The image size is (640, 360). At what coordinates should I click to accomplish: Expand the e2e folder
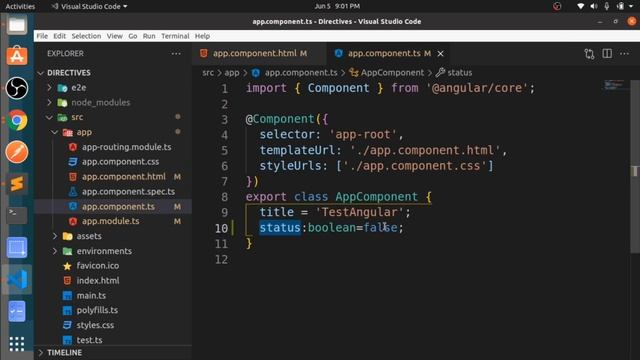tap(49, 87)
